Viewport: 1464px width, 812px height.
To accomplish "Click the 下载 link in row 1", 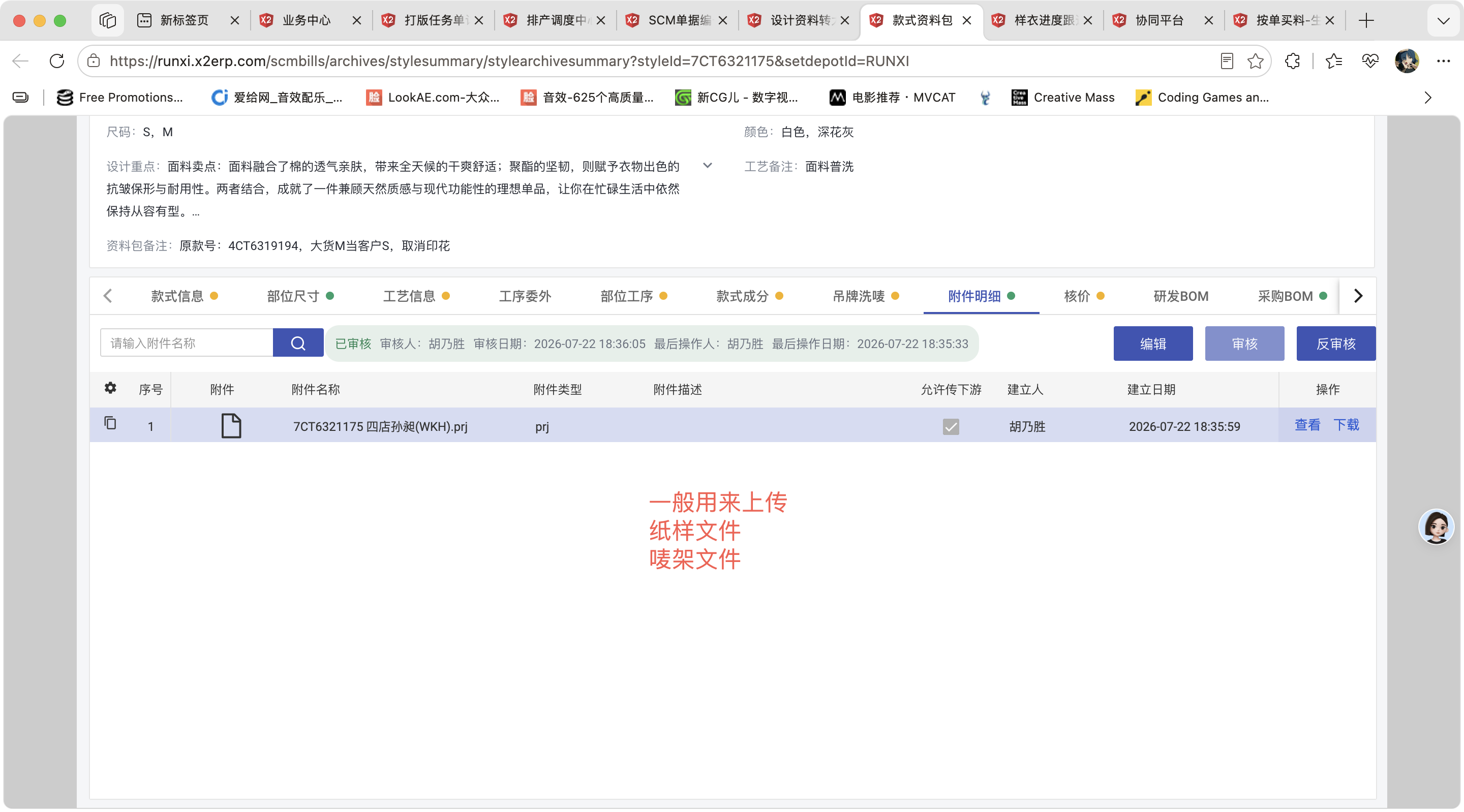I will [x=1347, y=425].
